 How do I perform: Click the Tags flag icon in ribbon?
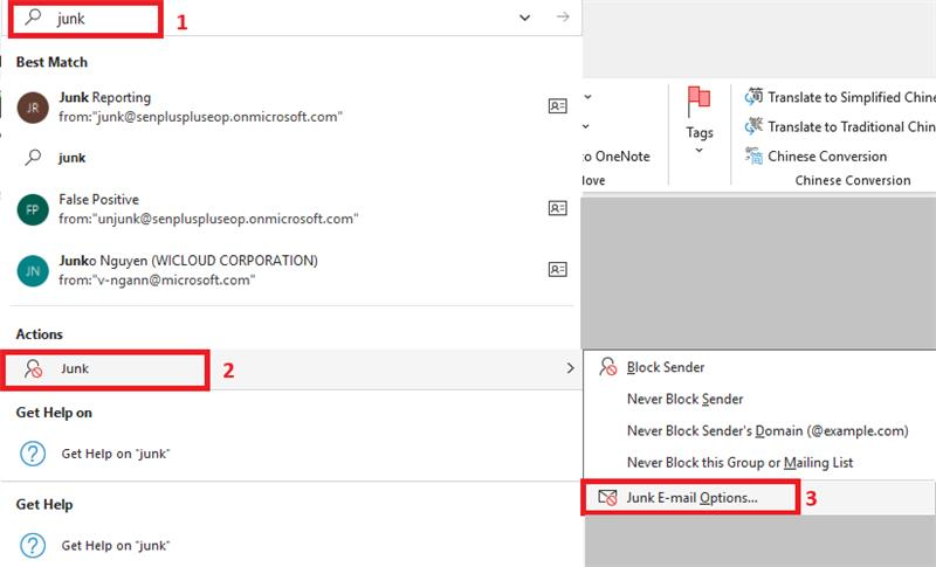pos(698,101)
